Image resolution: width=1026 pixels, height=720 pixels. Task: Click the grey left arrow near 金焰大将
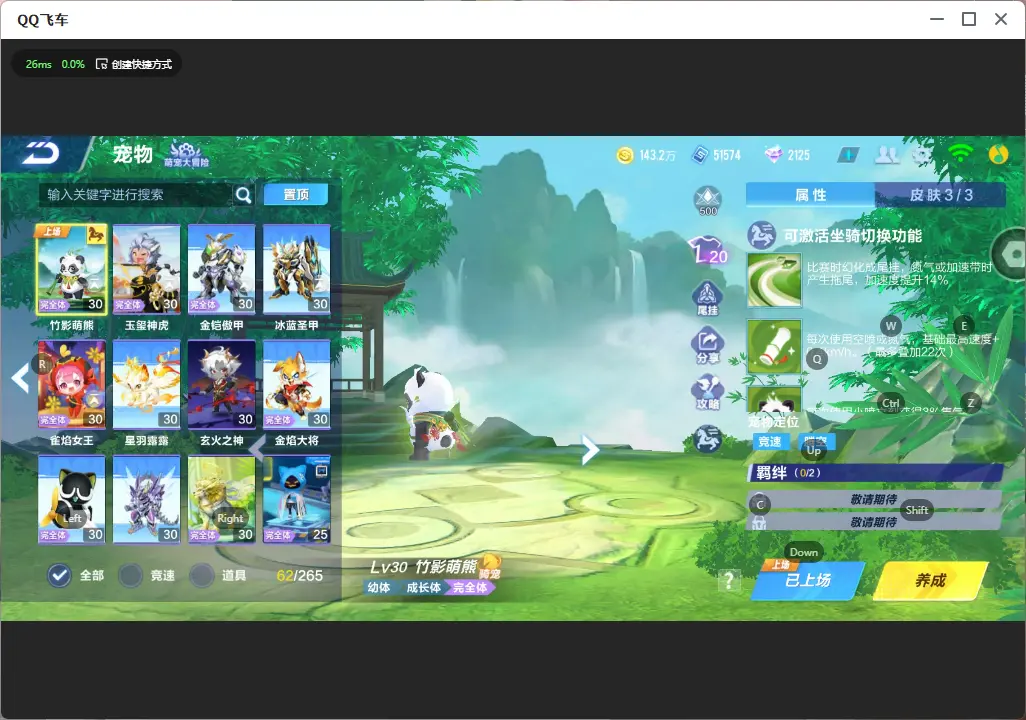[257, 449]
